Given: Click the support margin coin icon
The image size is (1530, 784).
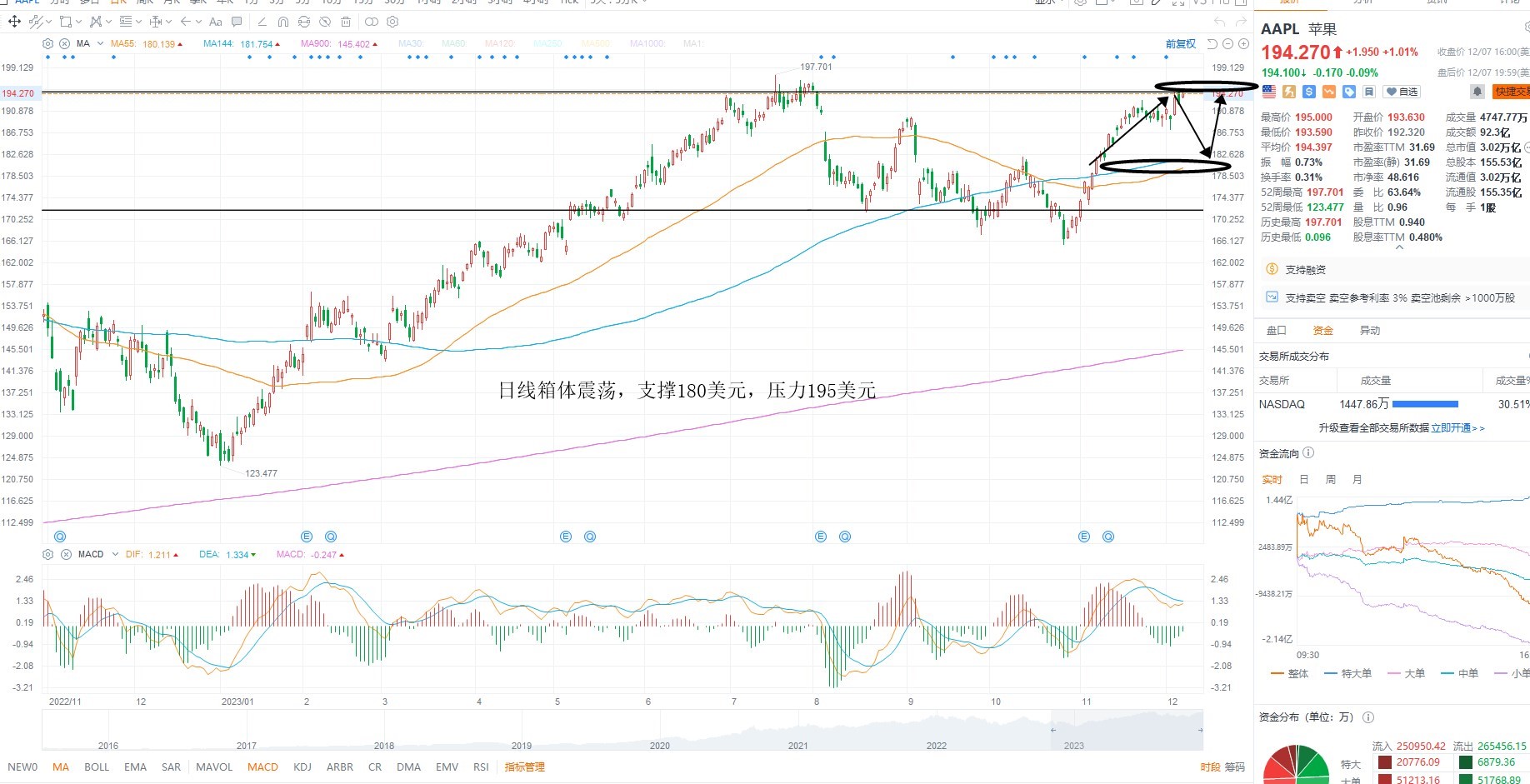Looking at the screenshot, I should point(1272,269).
